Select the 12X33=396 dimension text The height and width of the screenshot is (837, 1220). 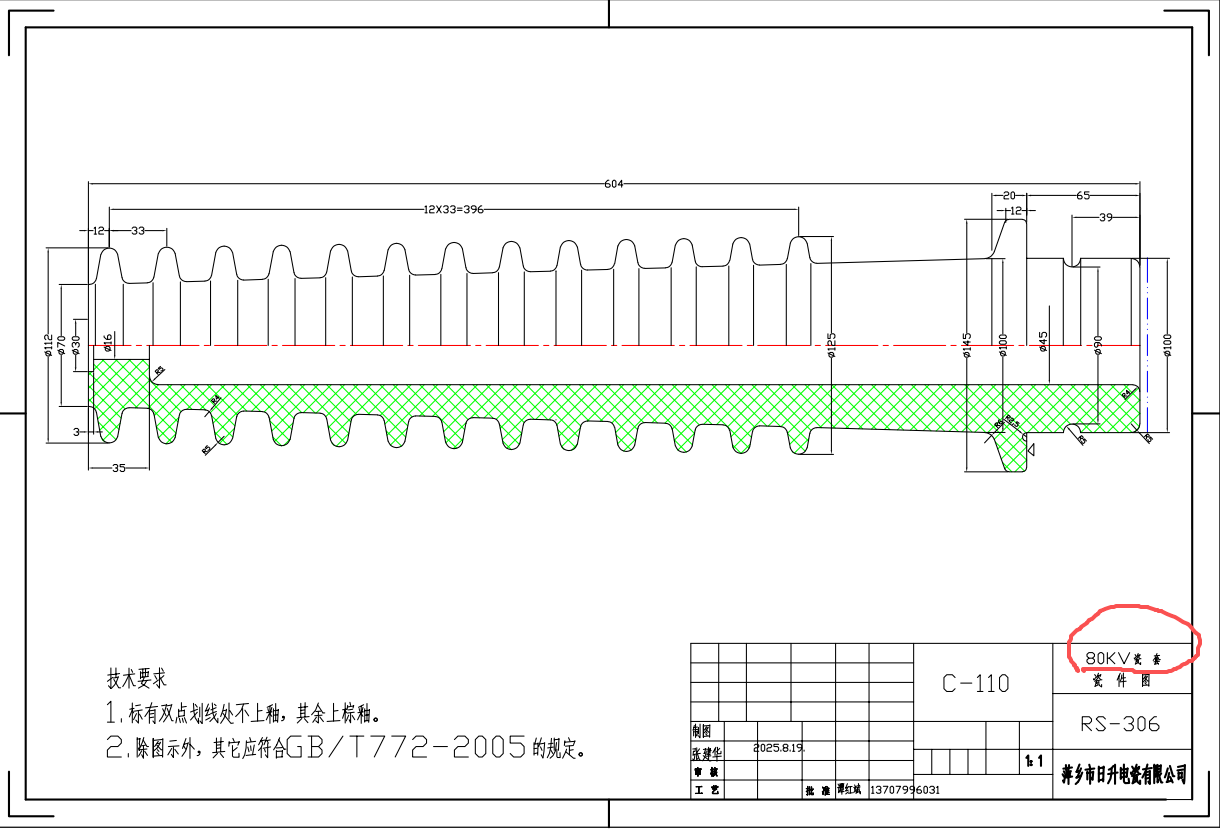tap(453, 210)
